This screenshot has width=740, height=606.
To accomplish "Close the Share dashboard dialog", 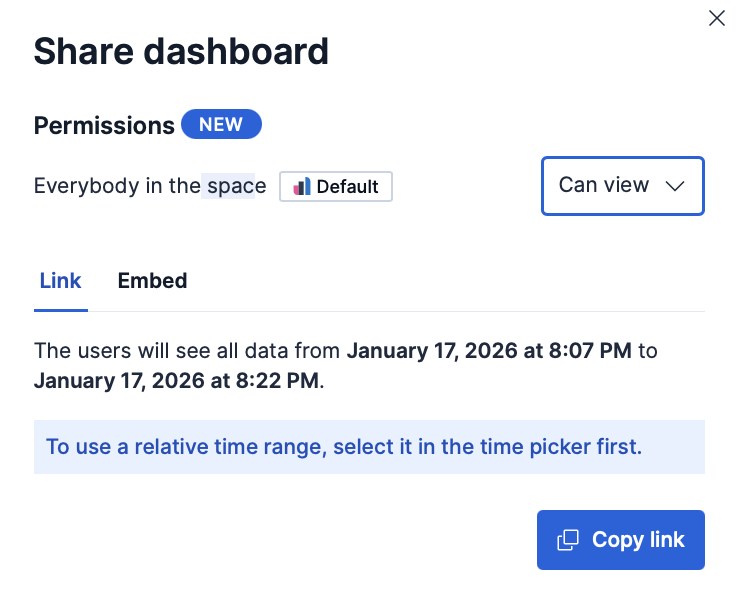I will [x=716, y=18].
